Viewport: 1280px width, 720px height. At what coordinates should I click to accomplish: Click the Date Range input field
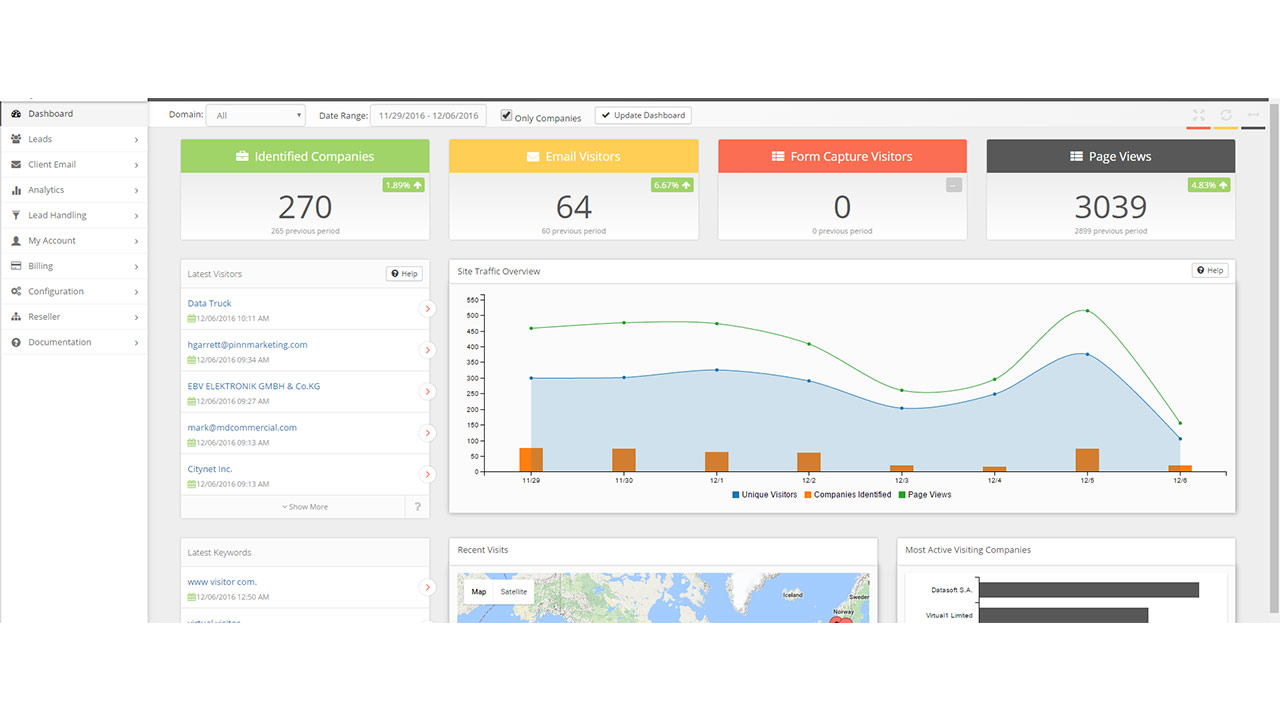pyautogui.click(x=428, y=116)
